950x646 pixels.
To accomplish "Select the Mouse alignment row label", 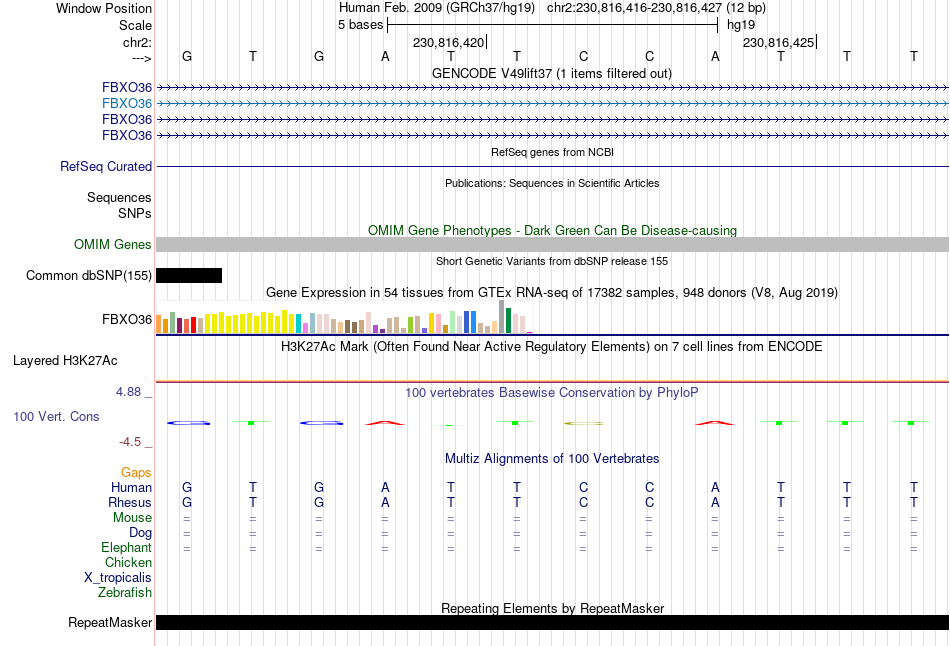I will point(132,518).
